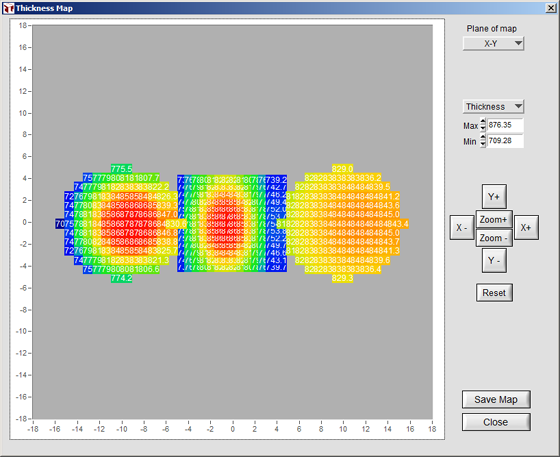The height and width of the screenshot is (457, 560).
Task: Click the X - pan button
Action: 462,227
